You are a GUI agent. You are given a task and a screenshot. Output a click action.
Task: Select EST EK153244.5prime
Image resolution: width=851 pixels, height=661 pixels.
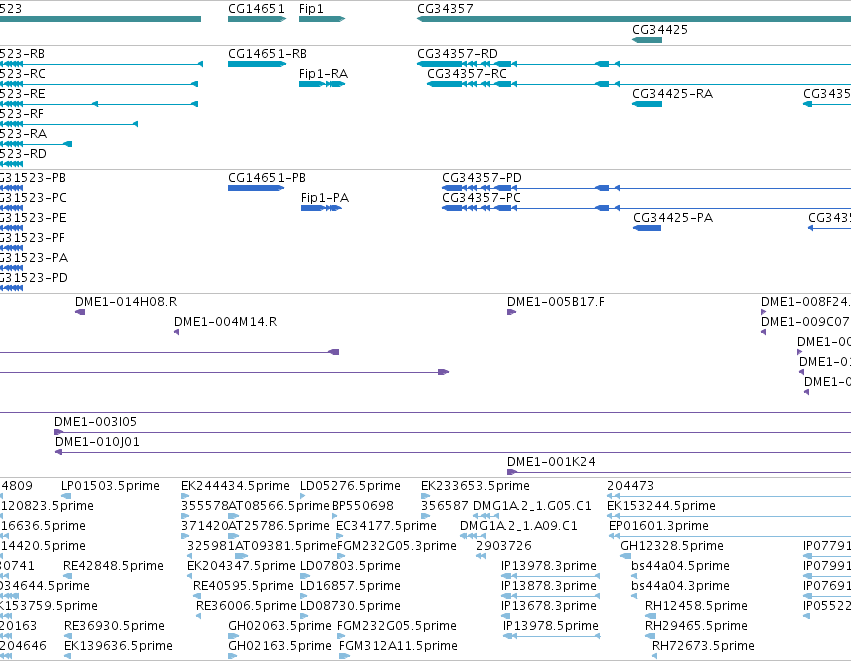tap(661, 506)
